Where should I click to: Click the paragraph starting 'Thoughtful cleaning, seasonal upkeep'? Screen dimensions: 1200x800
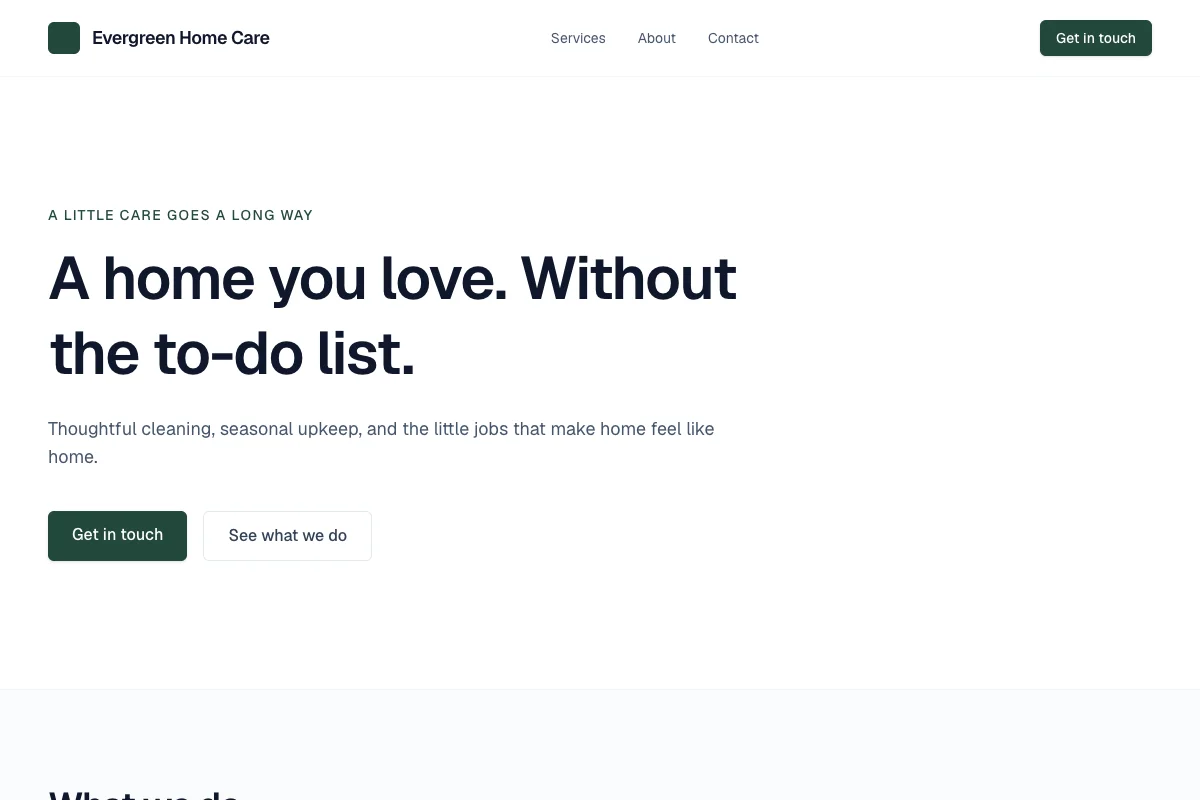point(381,443)
